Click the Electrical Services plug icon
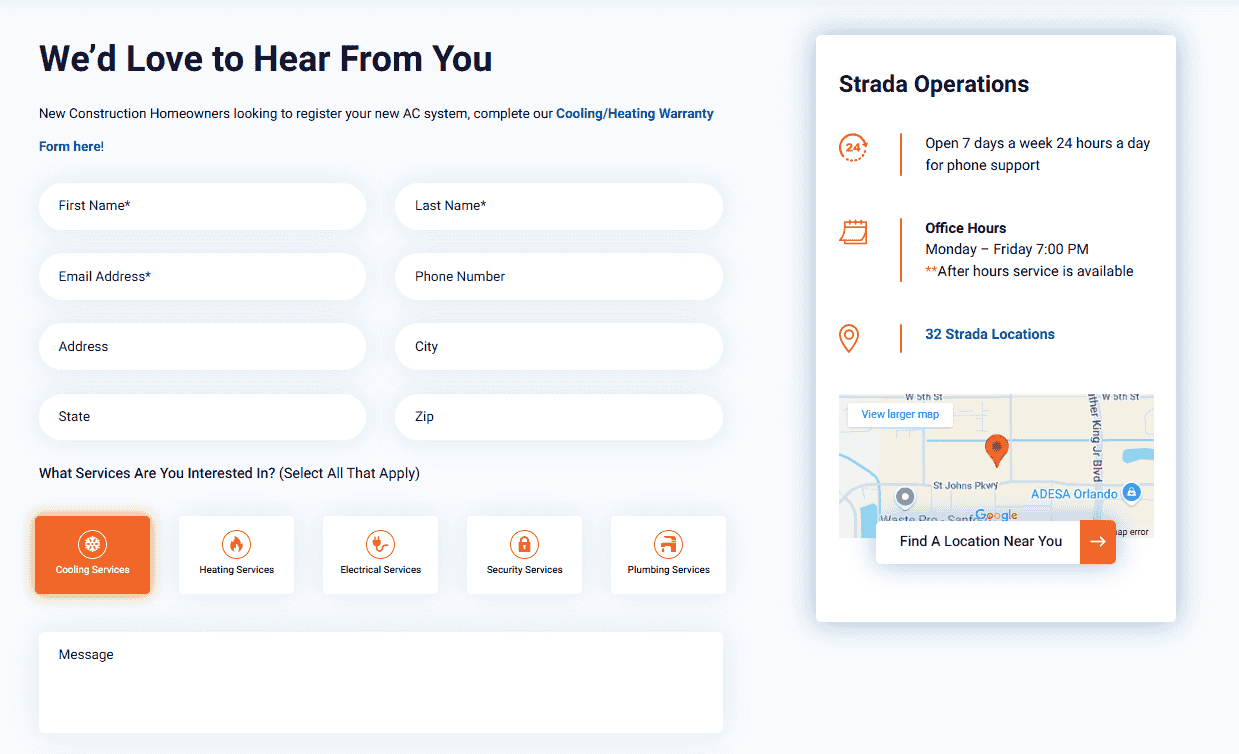This screenshot has width=1239, height=754. 380,544
